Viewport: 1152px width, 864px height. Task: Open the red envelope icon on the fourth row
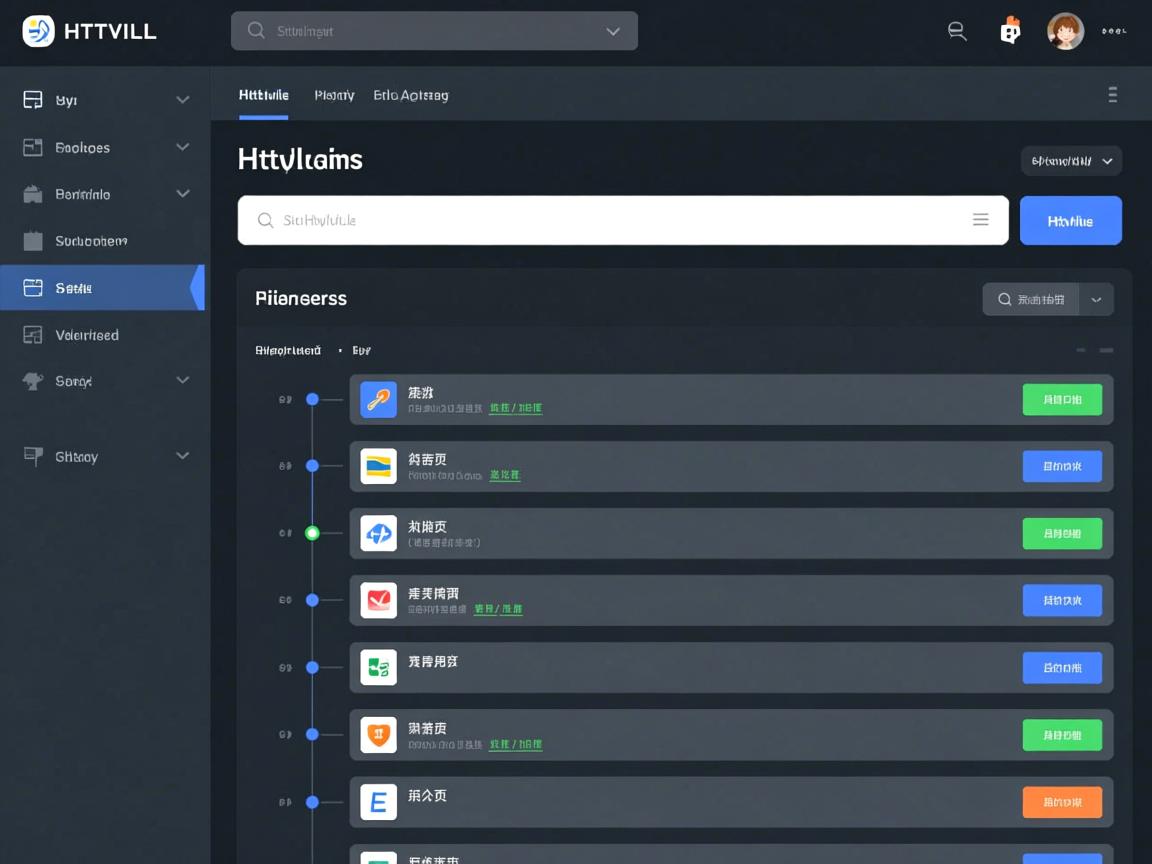(378, 600)
